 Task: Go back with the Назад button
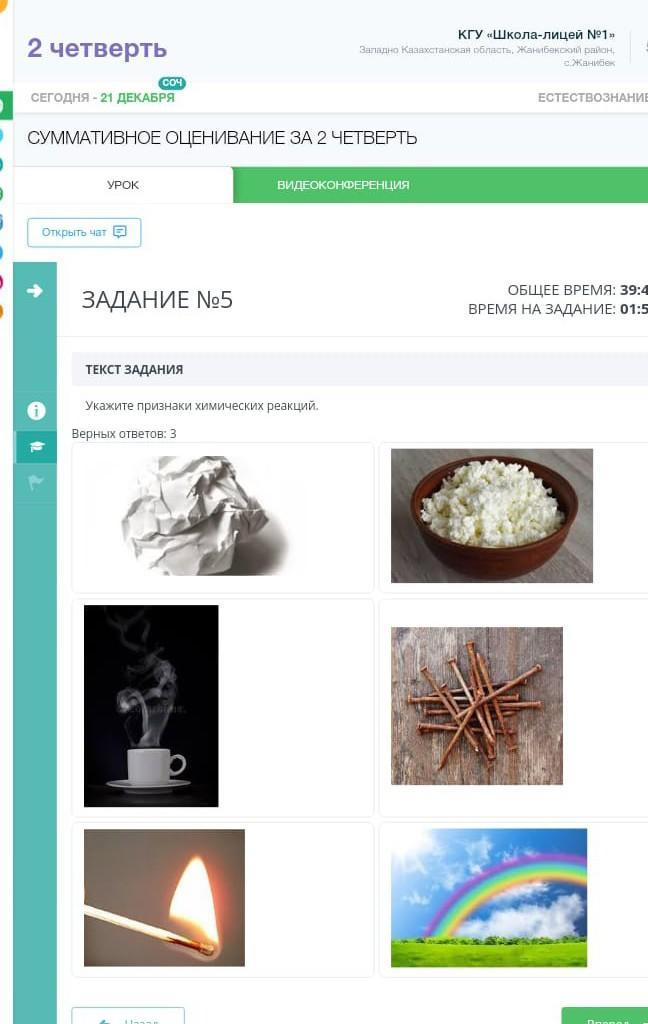click(x=128, y=1016)
